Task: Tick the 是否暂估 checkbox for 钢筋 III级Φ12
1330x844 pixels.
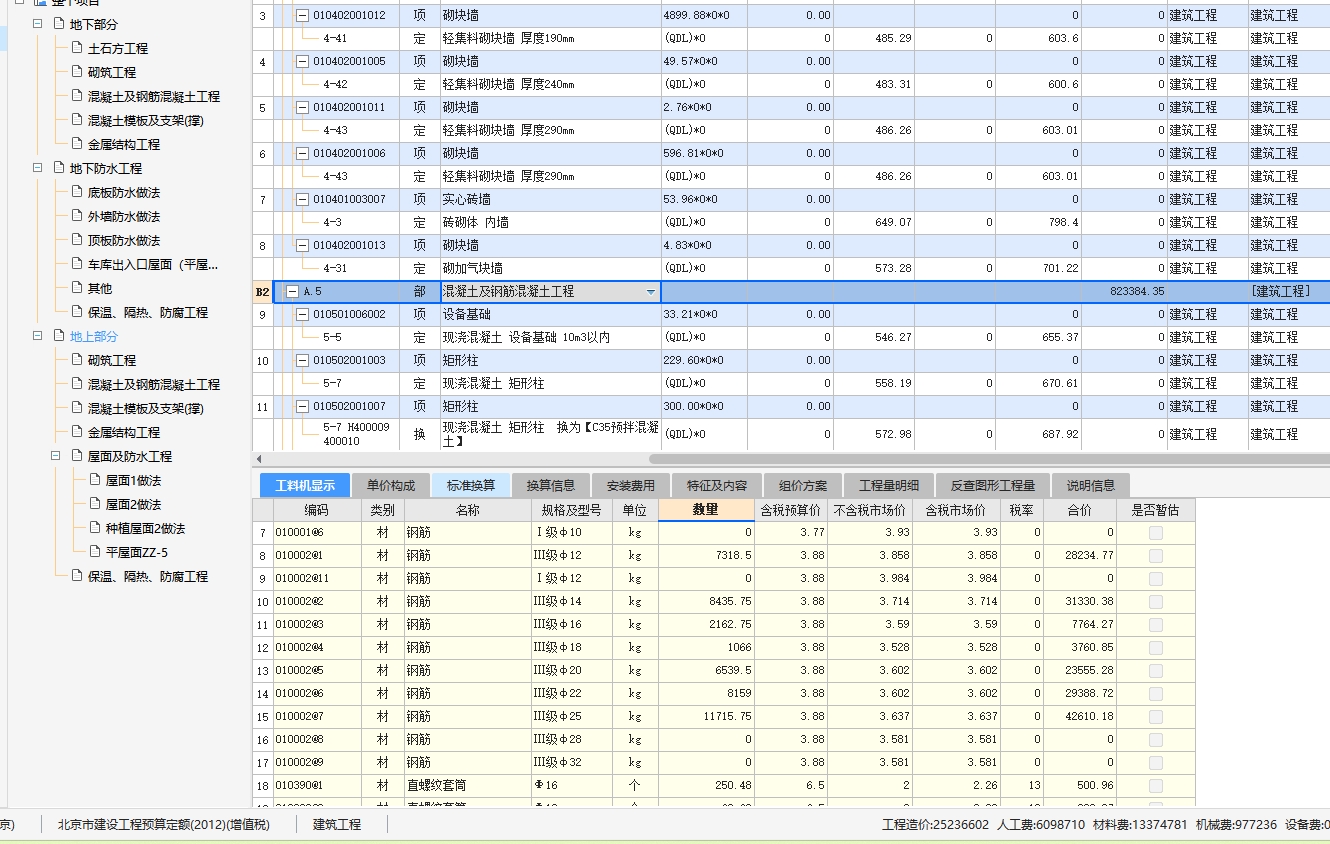Action: click(x=1156, y=556)
